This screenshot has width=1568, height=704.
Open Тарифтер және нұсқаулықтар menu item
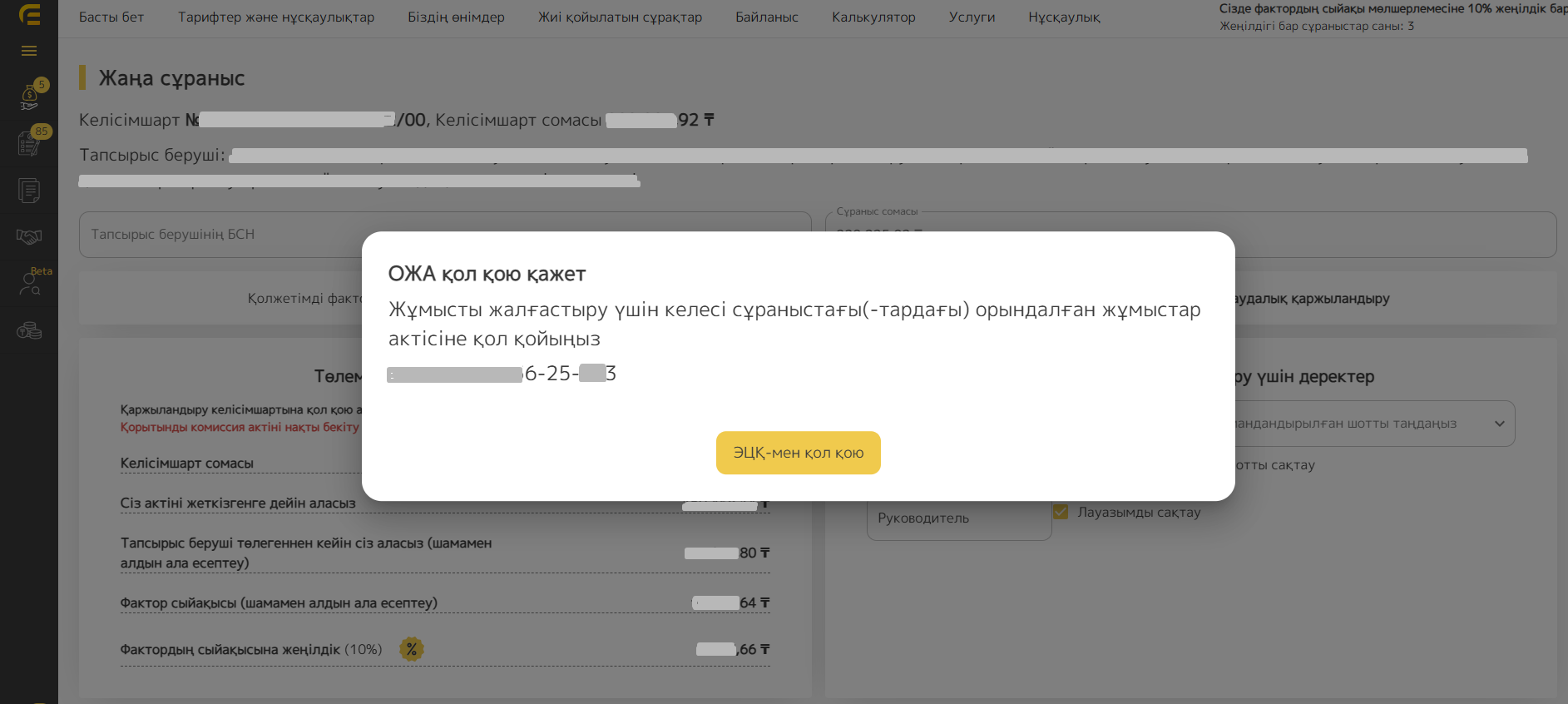point(276,17)
